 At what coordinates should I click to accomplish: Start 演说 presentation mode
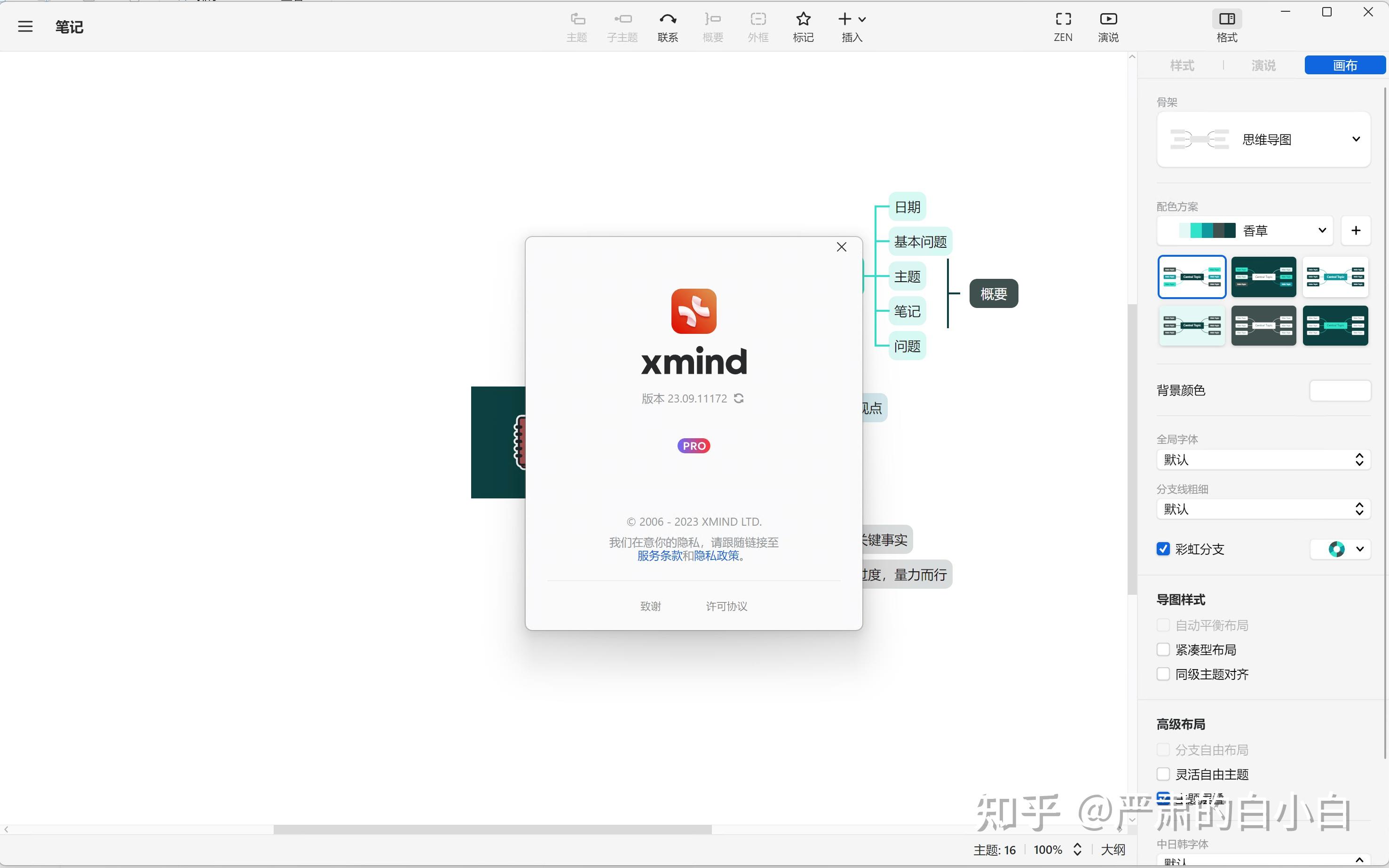[x=1108, y=26]
